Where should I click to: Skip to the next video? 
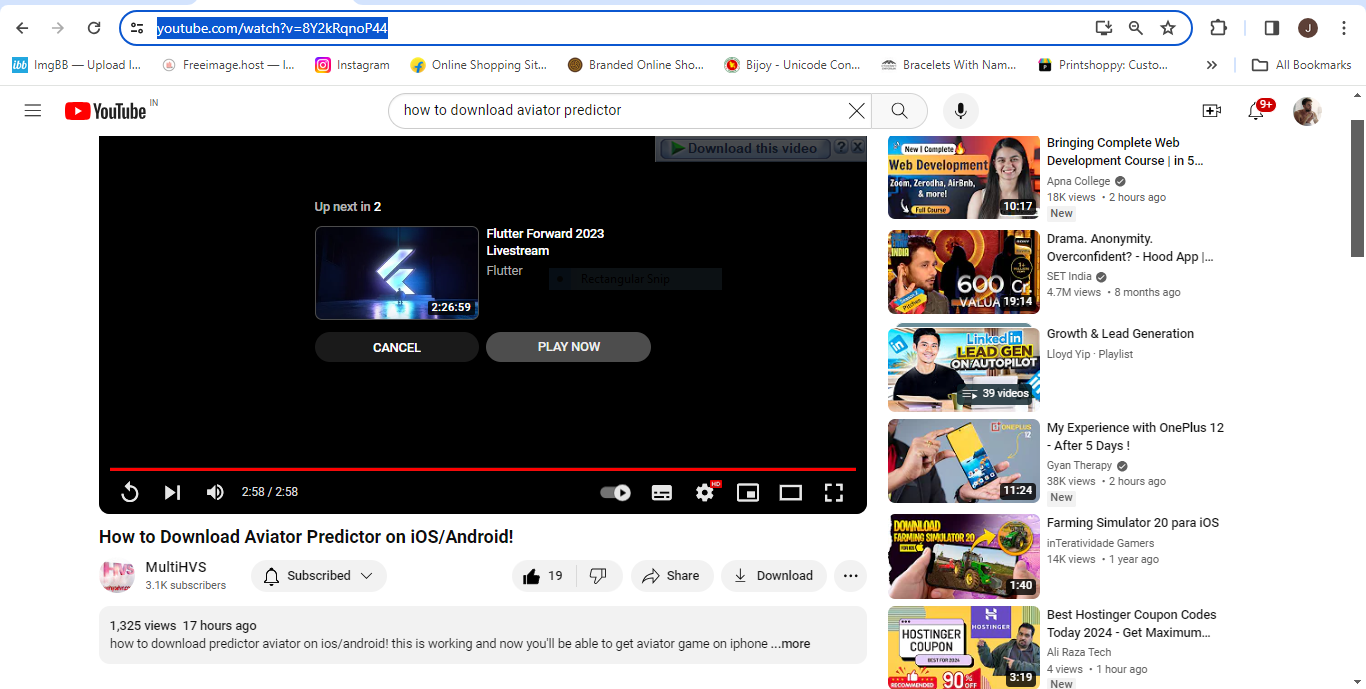[x=172, y=492]
